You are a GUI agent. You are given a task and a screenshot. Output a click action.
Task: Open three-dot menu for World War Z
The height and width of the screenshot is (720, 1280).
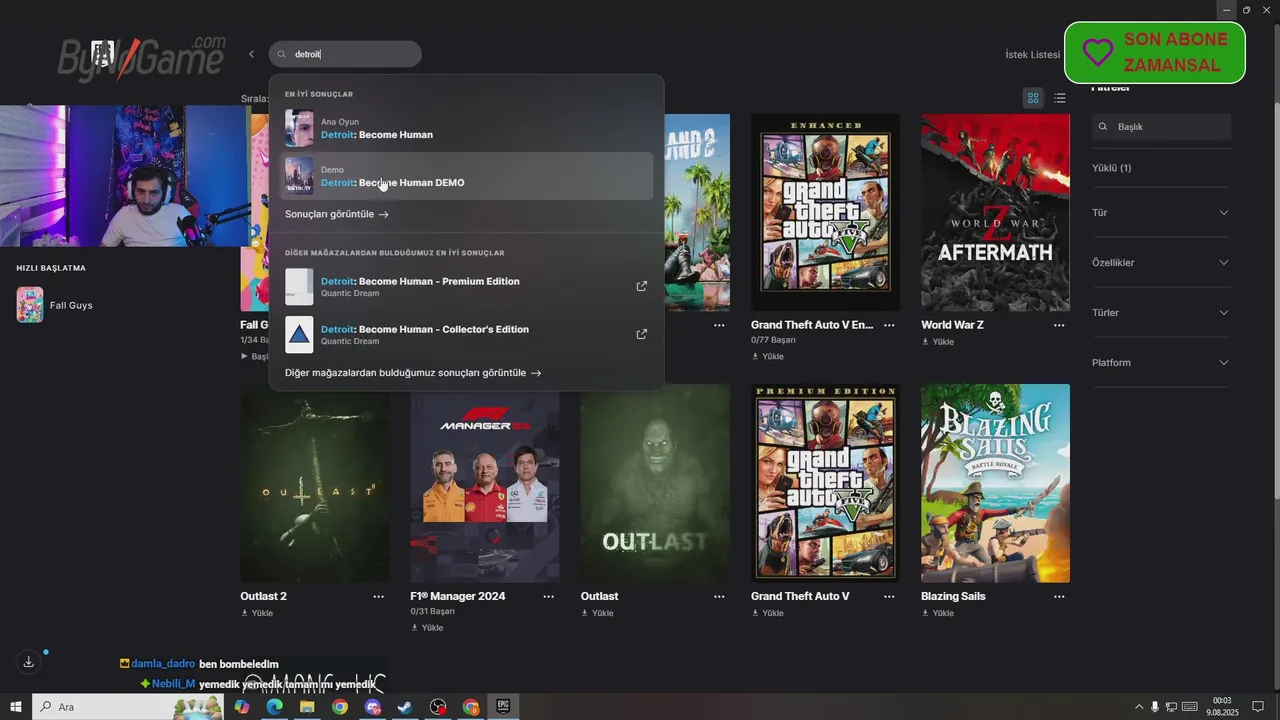(x=1059, y=325)
